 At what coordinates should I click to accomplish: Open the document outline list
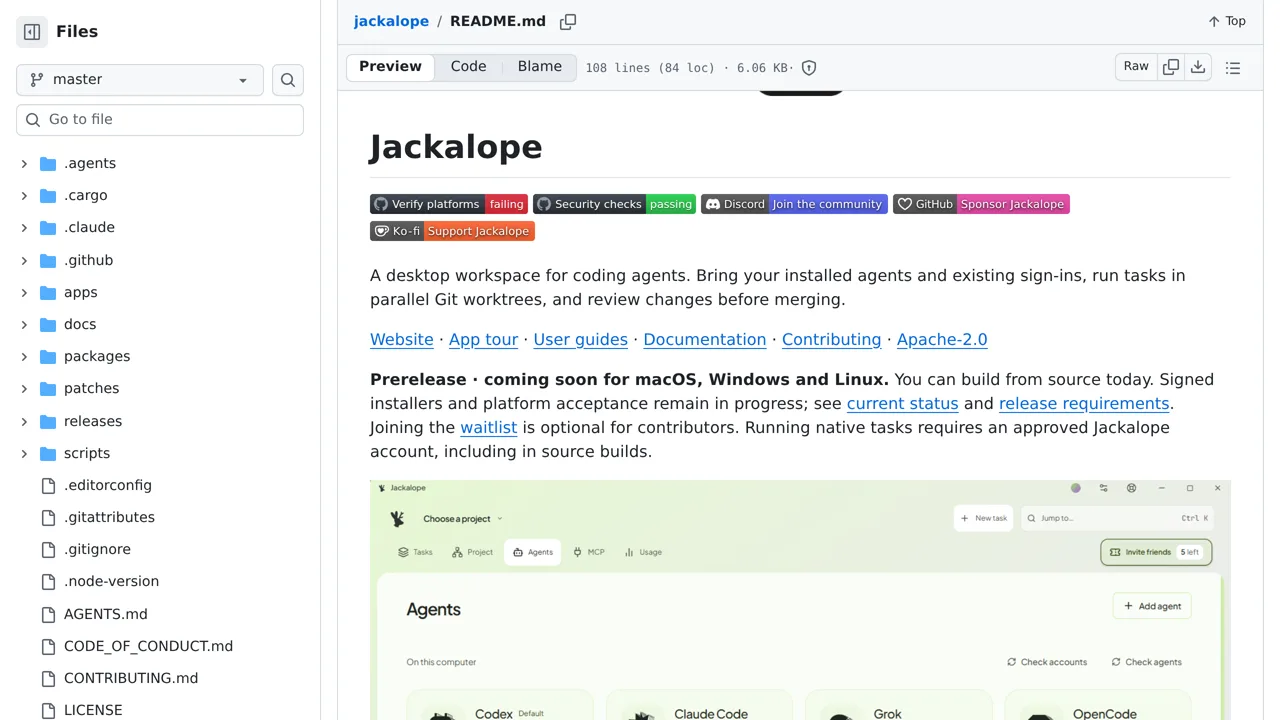1233,68
